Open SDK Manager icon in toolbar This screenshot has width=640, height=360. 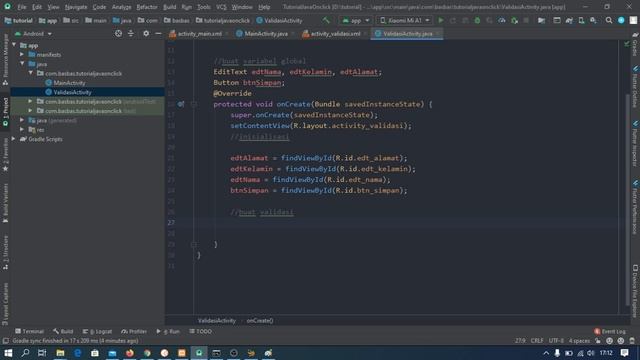593,20
